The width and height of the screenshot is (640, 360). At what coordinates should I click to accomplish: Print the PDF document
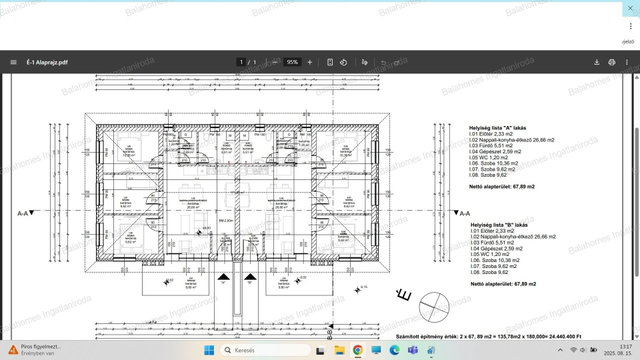pyautogui.click(x=612, y=62)
